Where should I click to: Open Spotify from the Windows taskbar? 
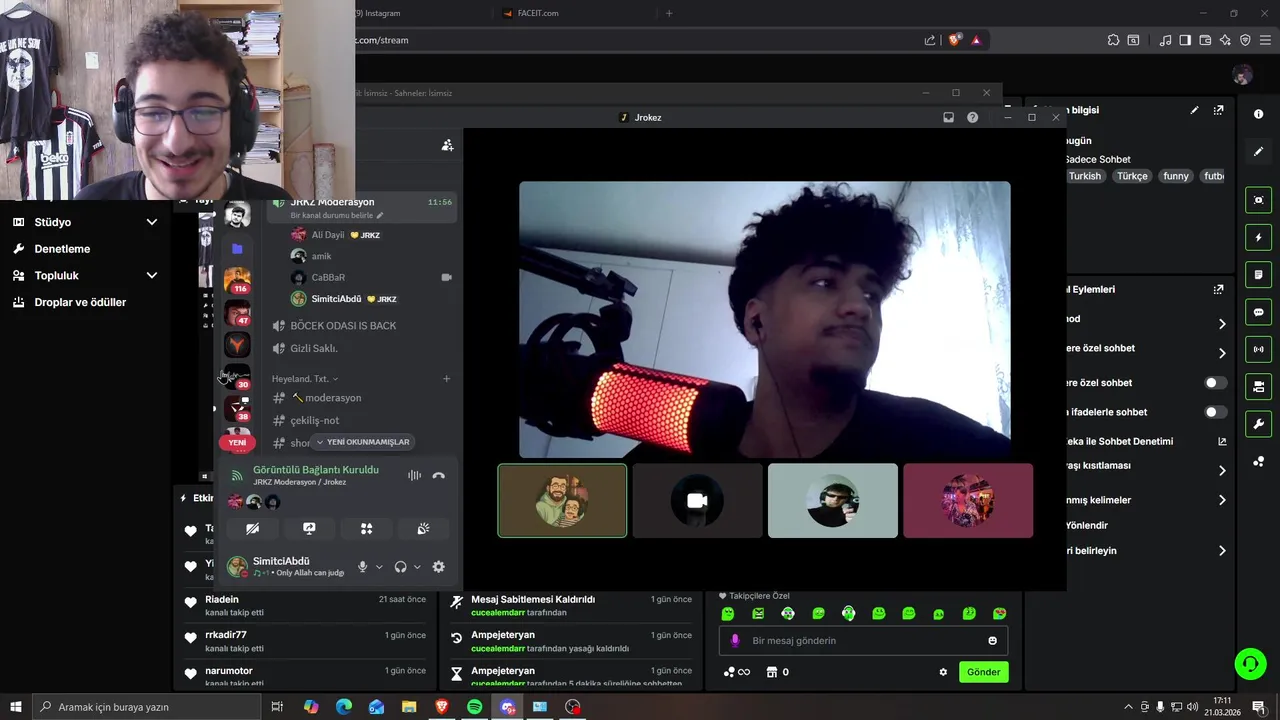click(x=474, y=707)
